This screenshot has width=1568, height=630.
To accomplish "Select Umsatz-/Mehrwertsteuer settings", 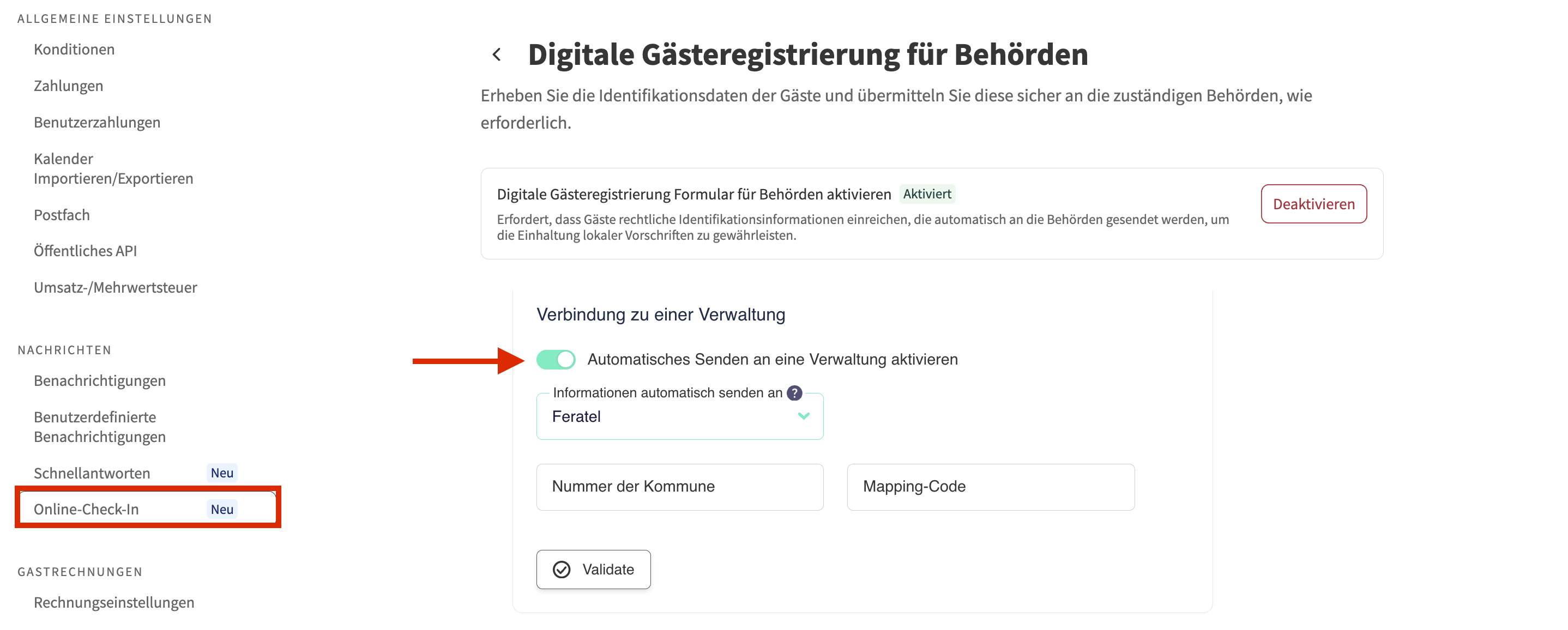I will tap(115, 287).
